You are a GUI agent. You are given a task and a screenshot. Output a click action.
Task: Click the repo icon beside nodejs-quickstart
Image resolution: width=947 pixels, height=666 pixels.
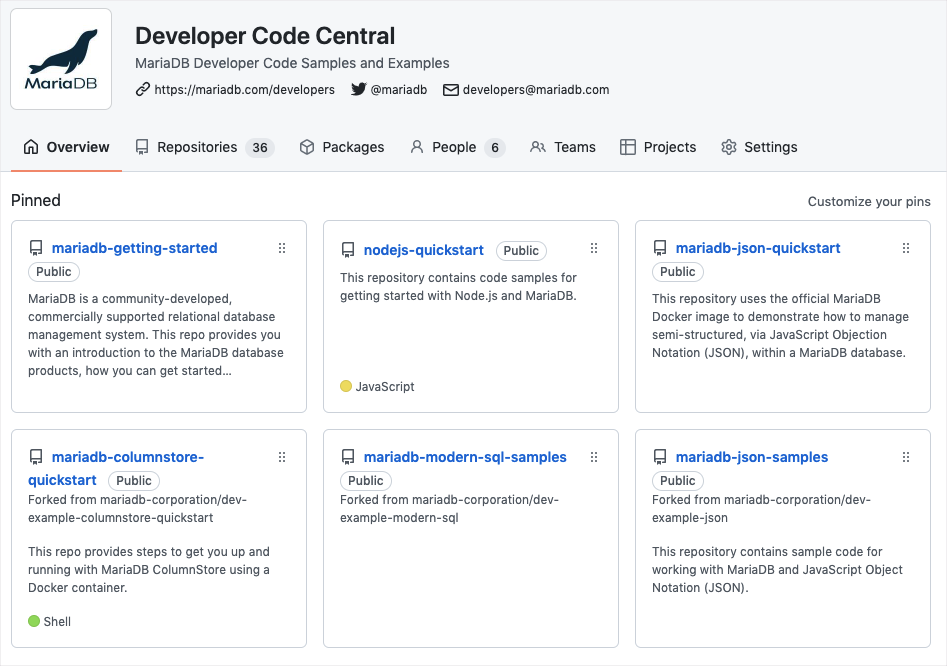pos(348,250)
